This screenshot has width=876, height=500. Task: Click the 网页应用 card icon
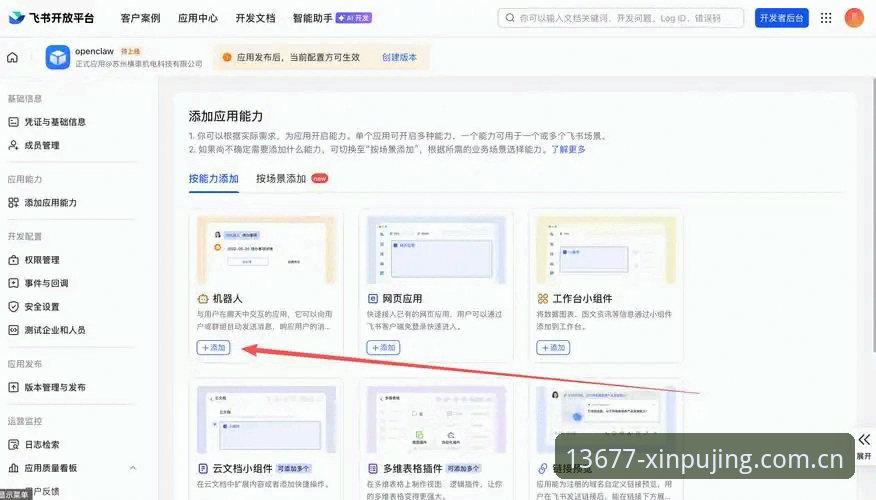(x=373, y=299)
